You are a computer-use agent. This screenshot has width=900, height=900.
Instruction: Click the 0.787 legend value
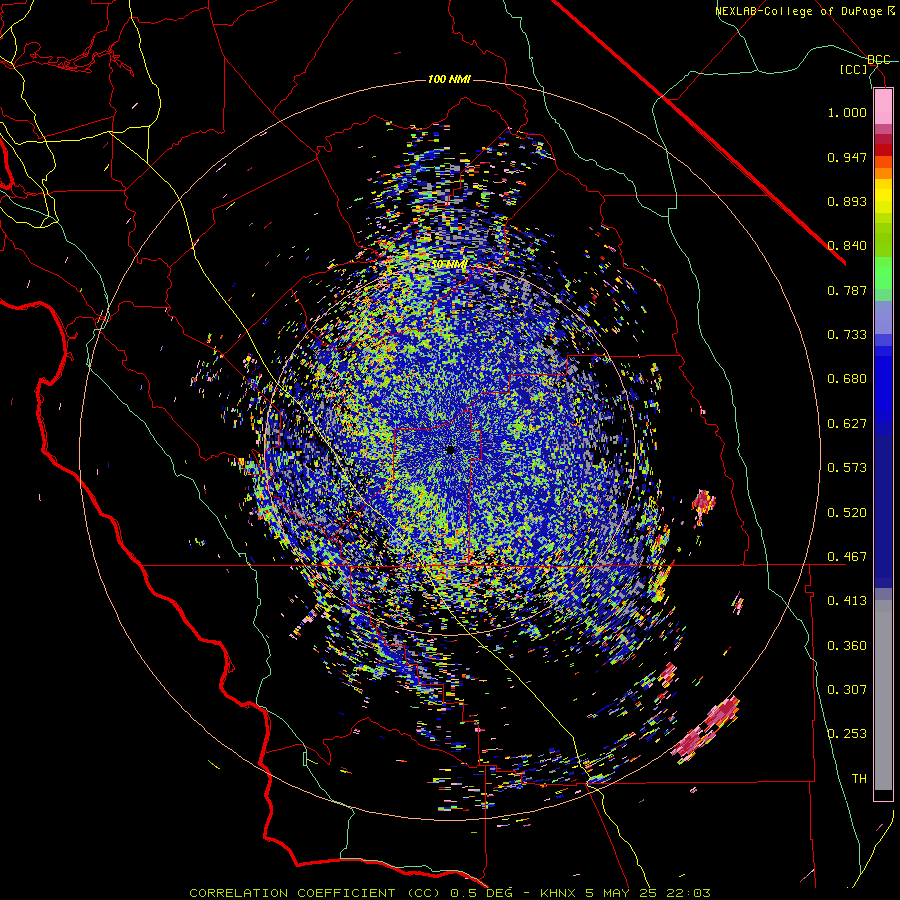(x=847, y=290)
